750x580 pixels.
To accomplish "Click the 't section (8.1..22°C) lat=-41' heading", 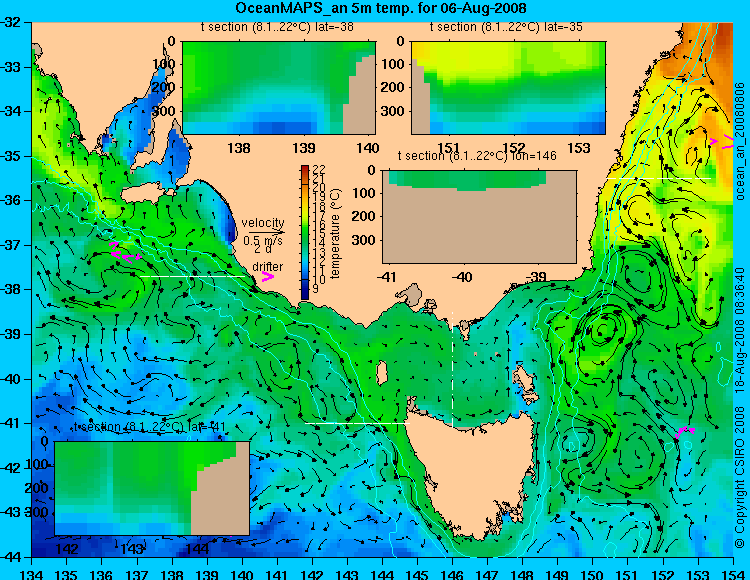I will pos(150,427).
